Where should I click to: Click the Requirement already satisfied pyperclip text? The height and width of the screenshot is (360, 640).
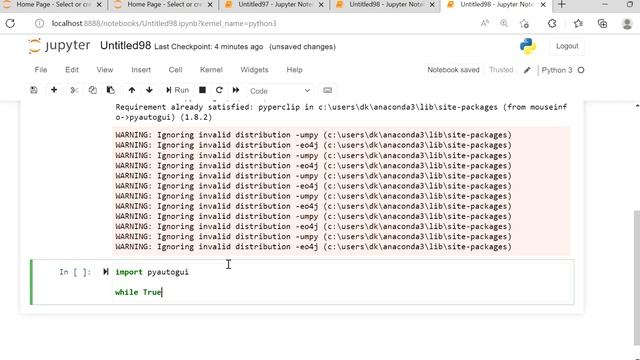tap(341, 112)
